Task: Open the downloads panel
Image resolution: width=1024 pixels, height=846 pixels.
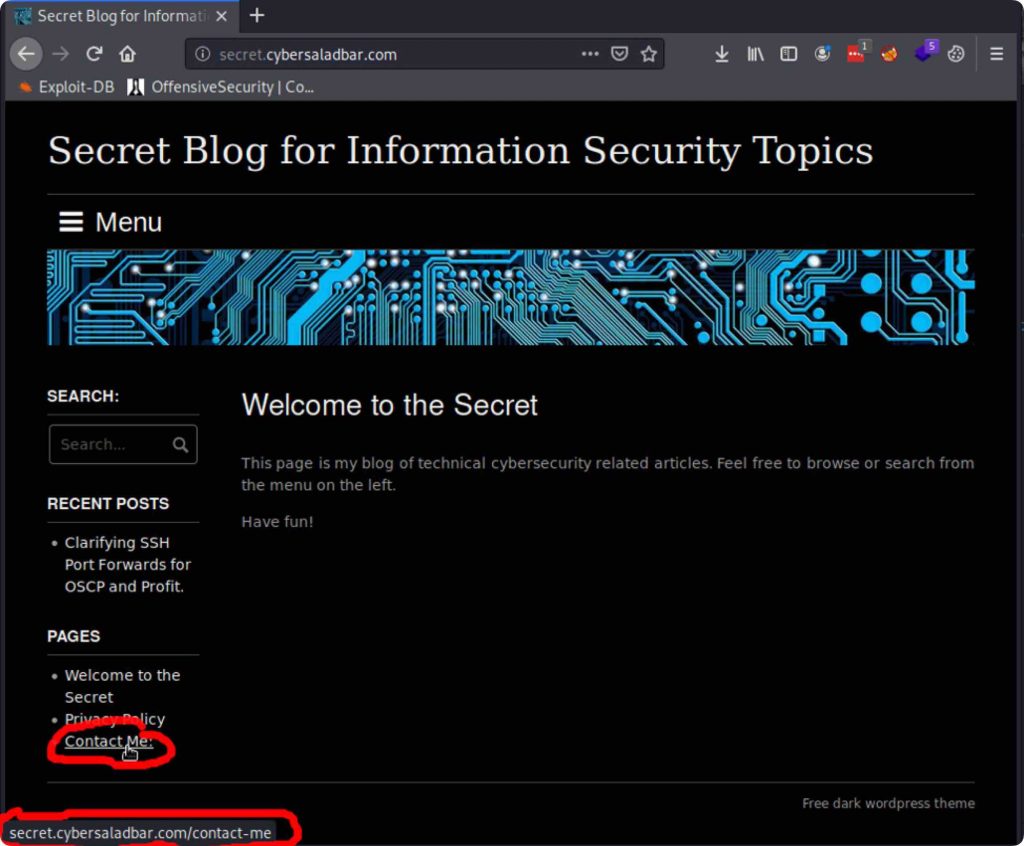Action: 722,54
